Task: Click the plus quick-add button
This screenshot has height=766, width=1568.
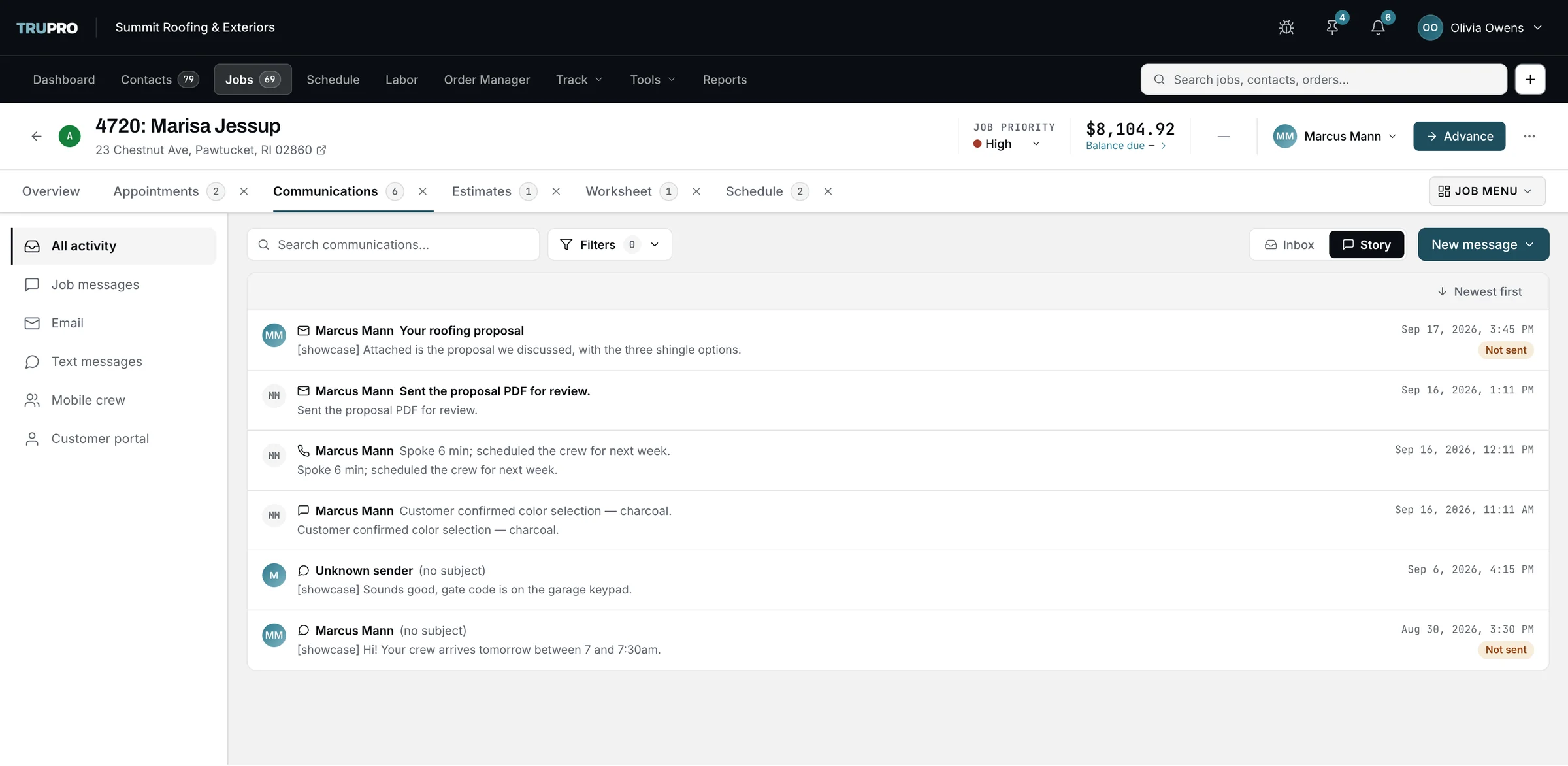Action: click(1530, 80)
